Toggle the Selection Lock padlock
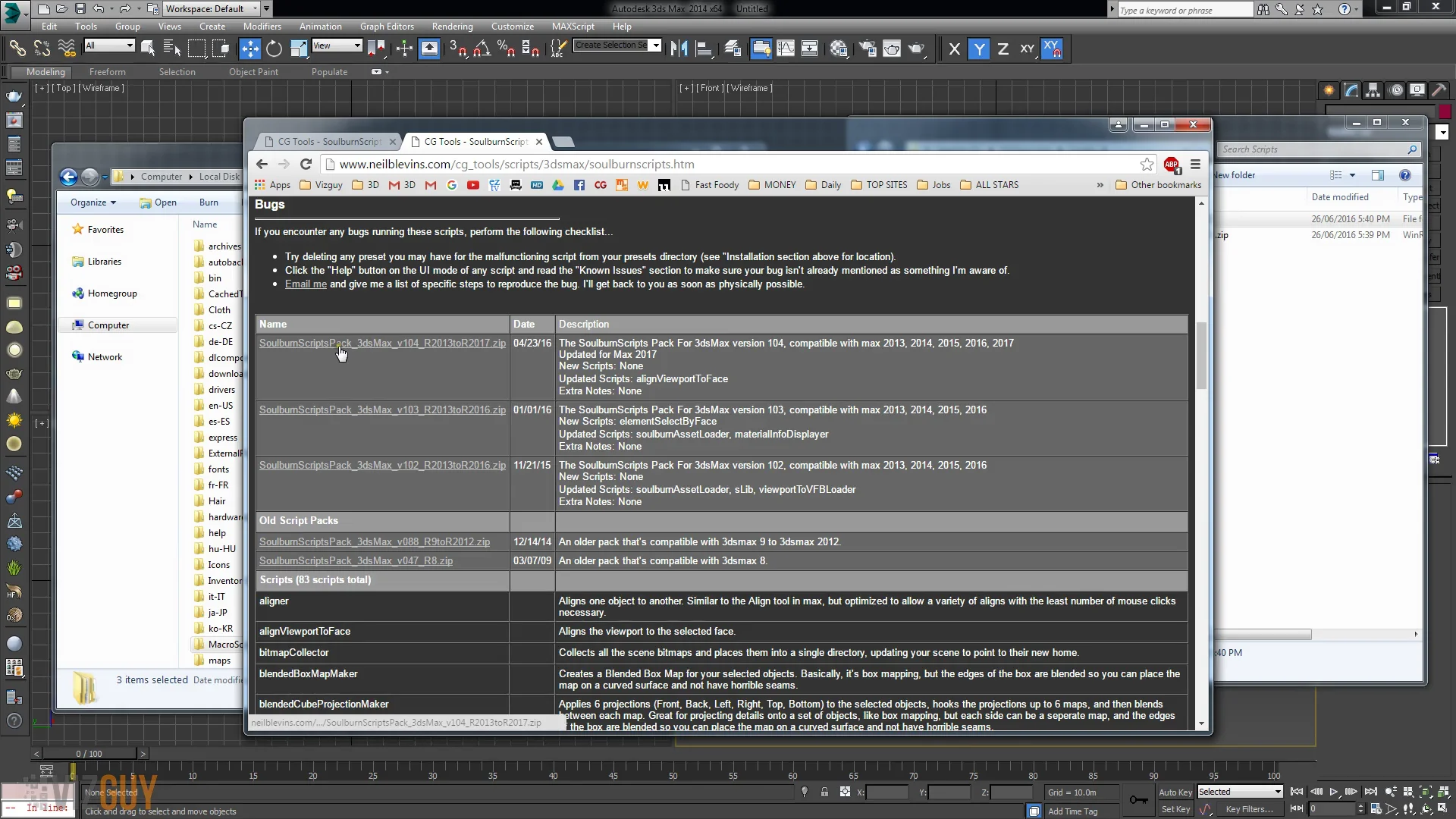This screenshot has height=819, width=1456. click(x=824, y=792)
